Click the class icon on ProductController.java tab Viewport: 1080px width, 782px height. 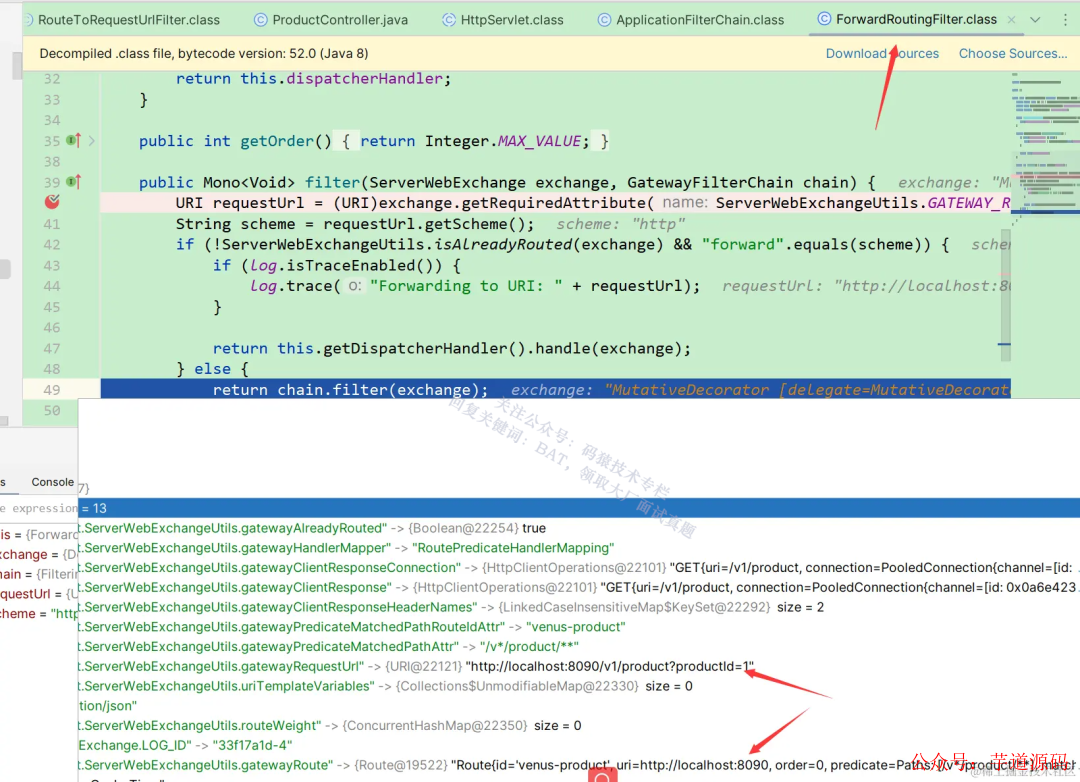[260, 20]
